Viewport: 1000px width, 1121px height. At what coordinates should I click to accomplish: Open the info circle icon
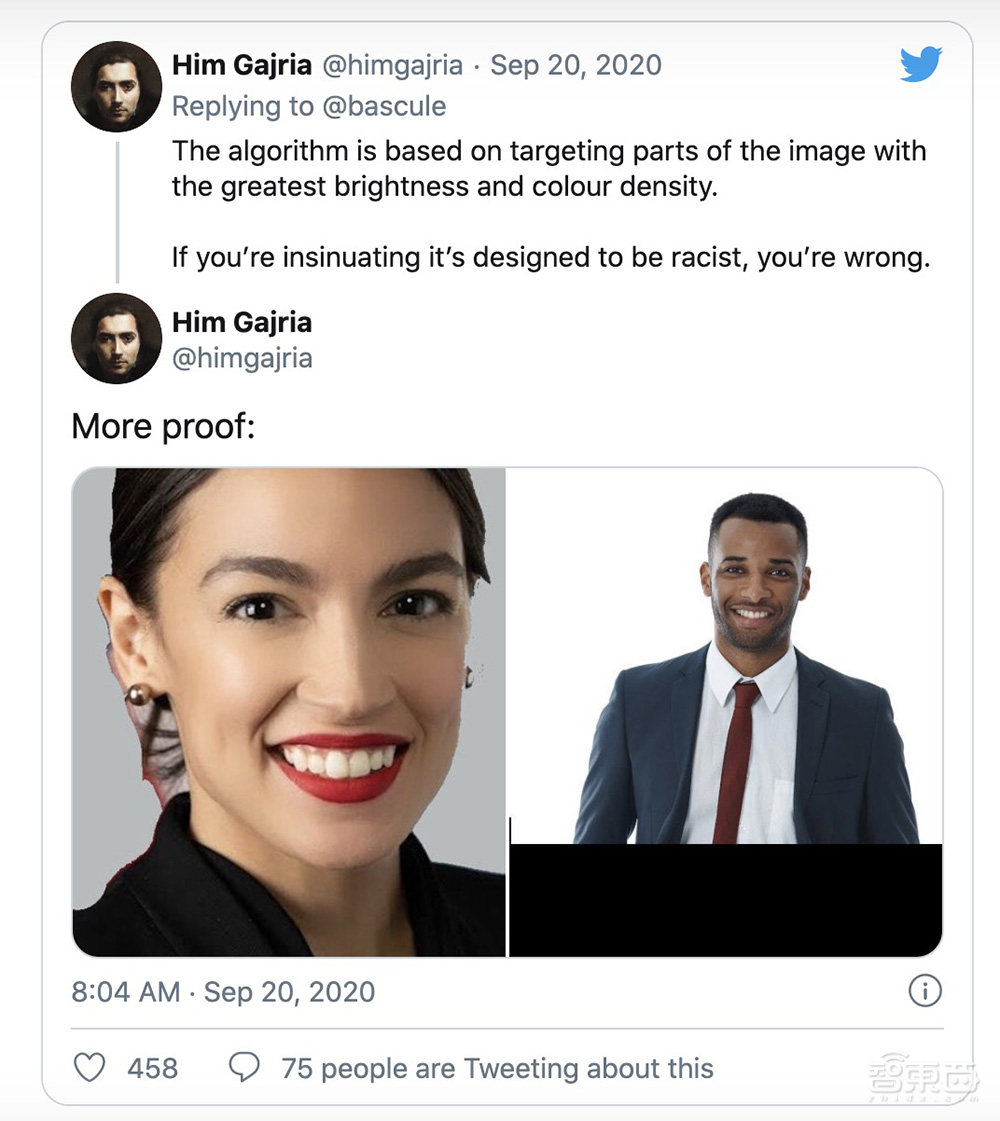(x=925, y=991)
